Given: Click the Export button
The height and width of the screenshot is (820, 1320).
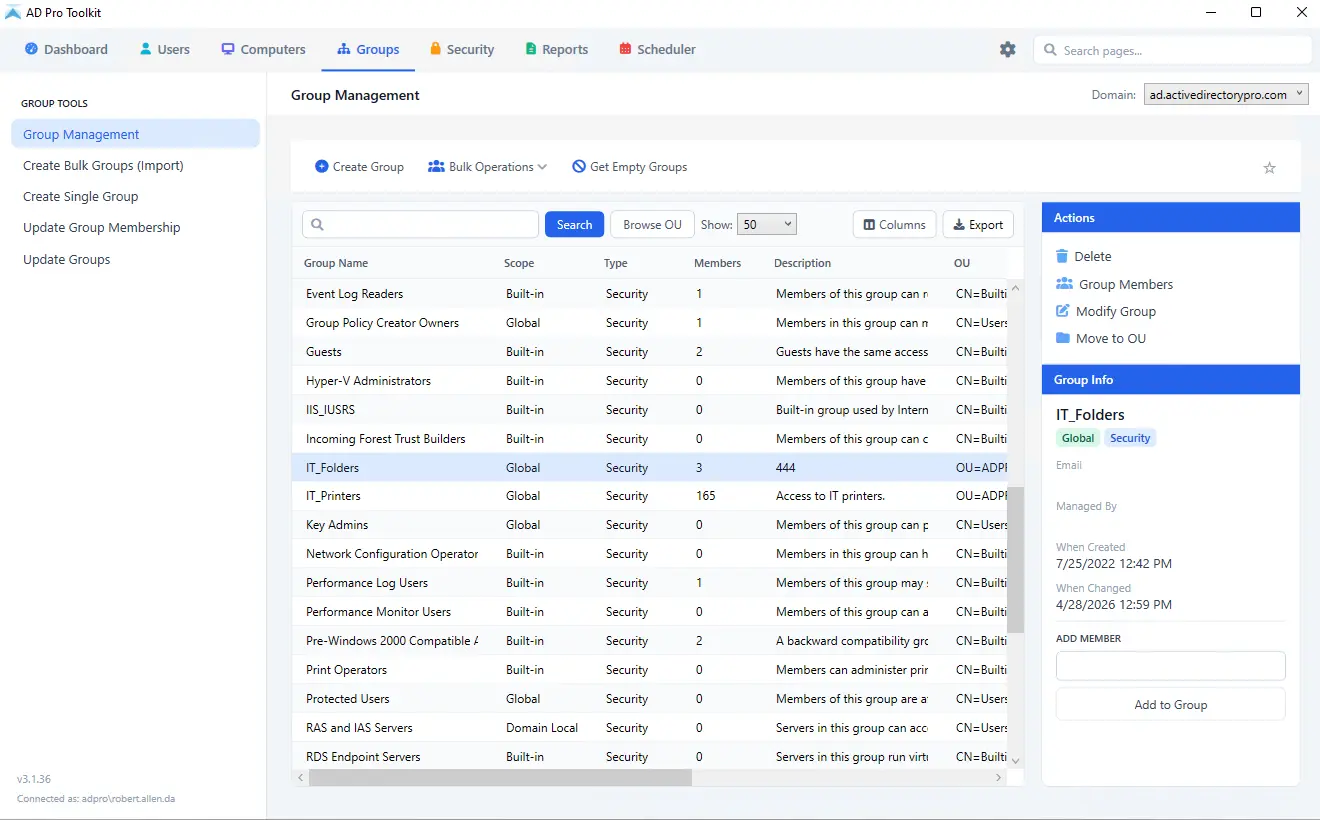Looking at the screenshot, I should (978, 225).
